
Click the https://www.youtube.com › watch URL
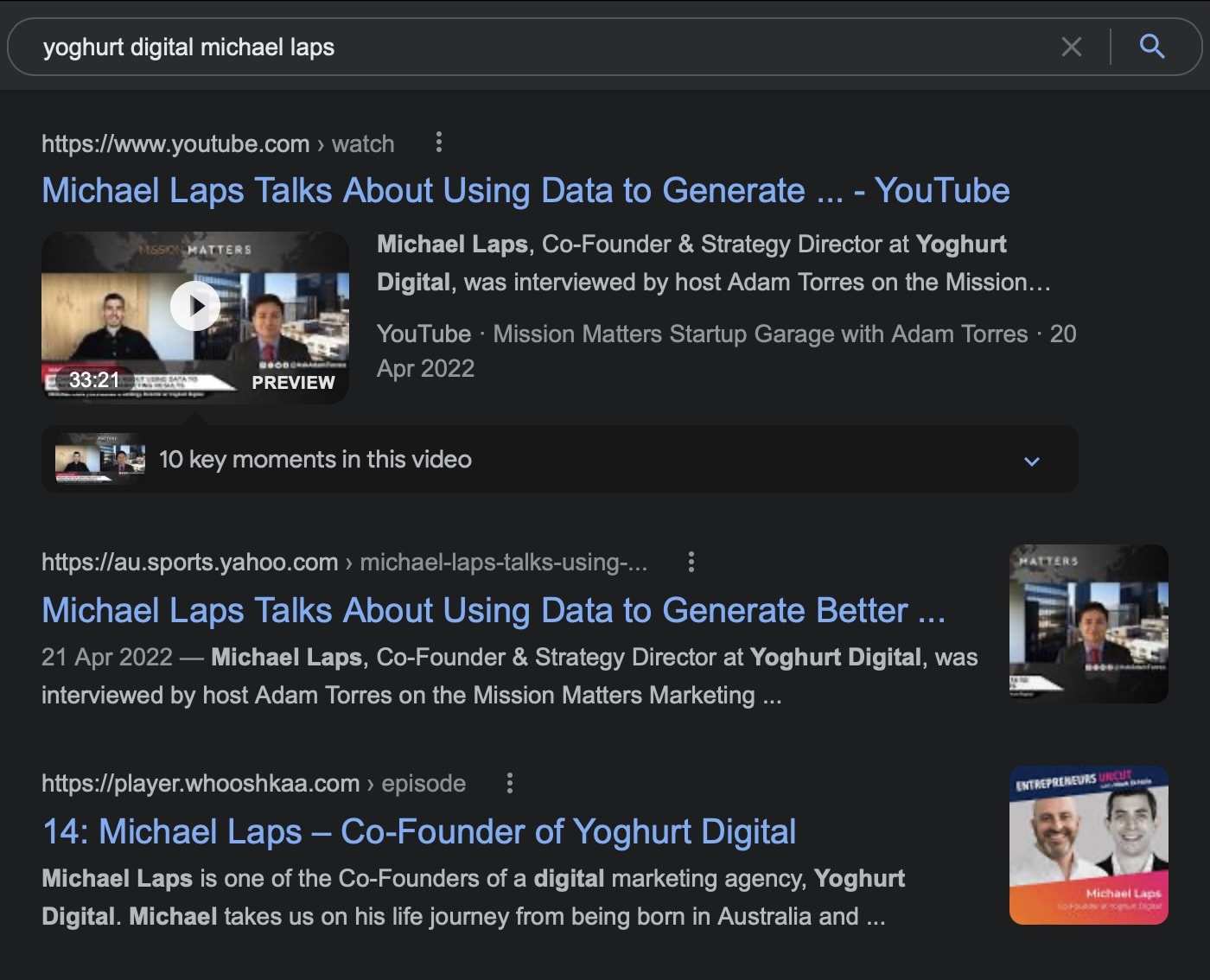click(x=218, y=143)
